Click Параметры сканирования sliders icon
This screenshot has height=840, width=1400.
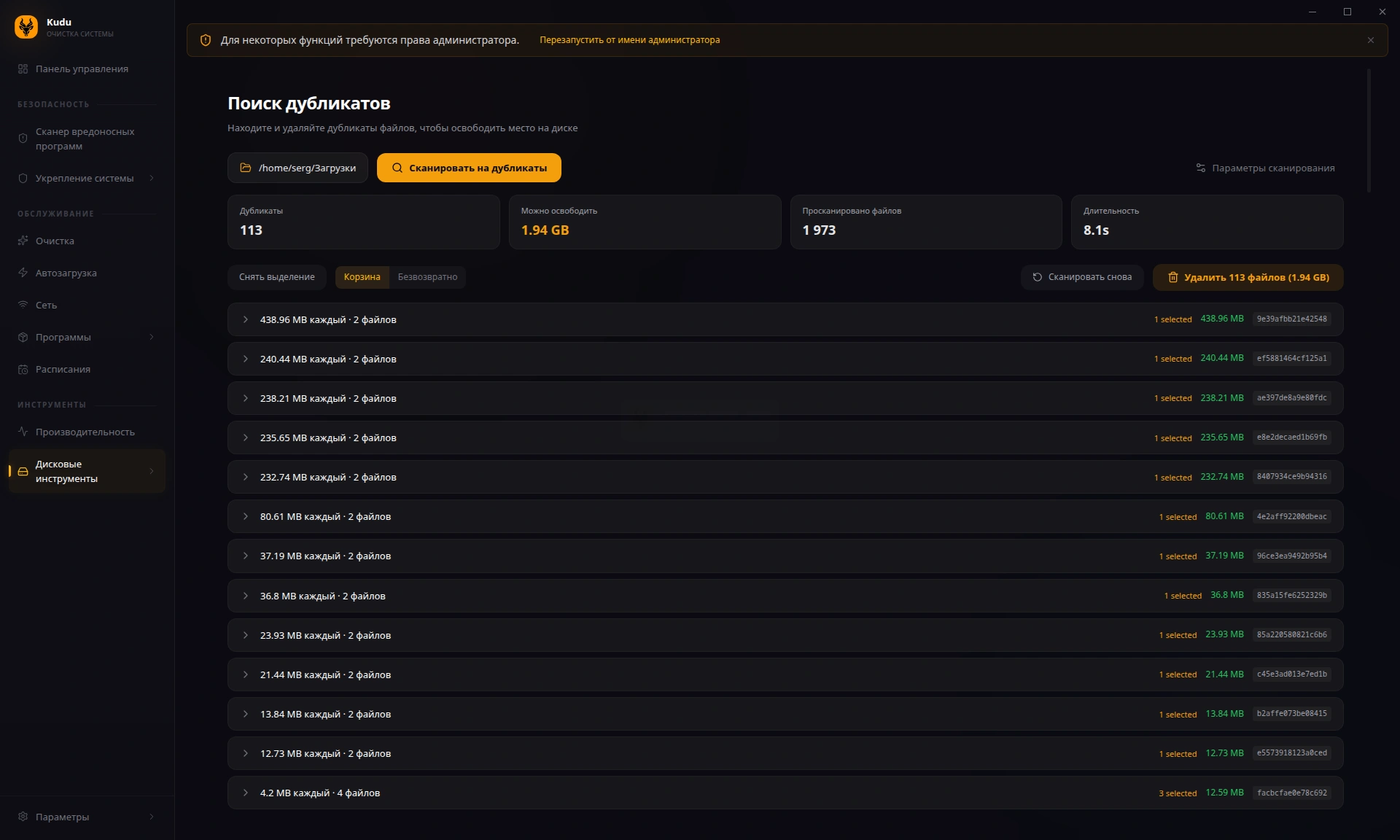[x=1200, y=168]
